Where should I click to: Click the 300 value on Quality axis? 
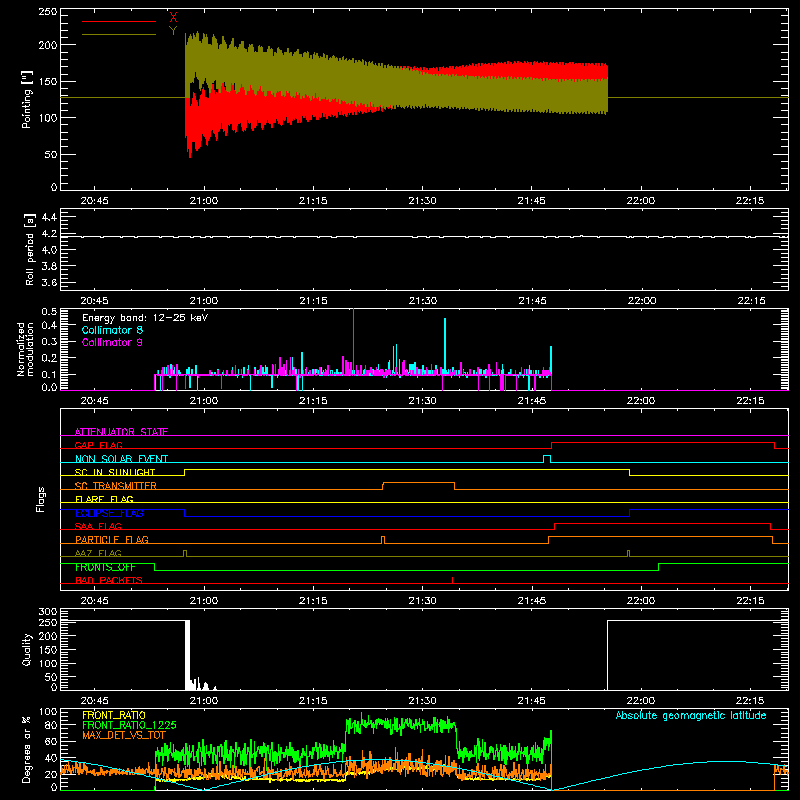click(47, 612)
